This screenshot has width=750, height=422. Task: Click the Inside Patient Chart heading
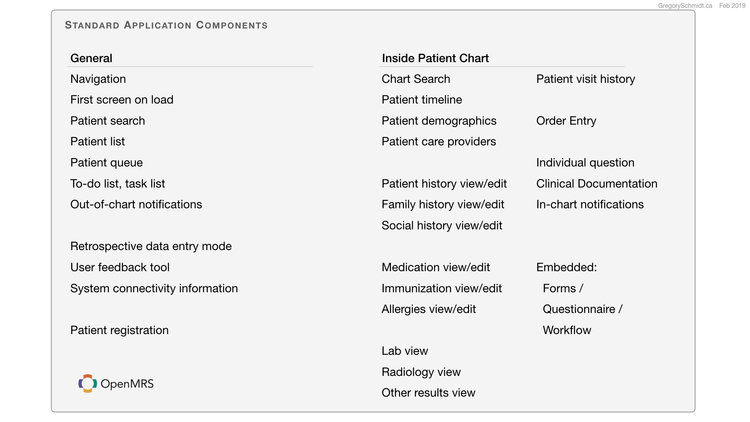[x=435, y=59]
